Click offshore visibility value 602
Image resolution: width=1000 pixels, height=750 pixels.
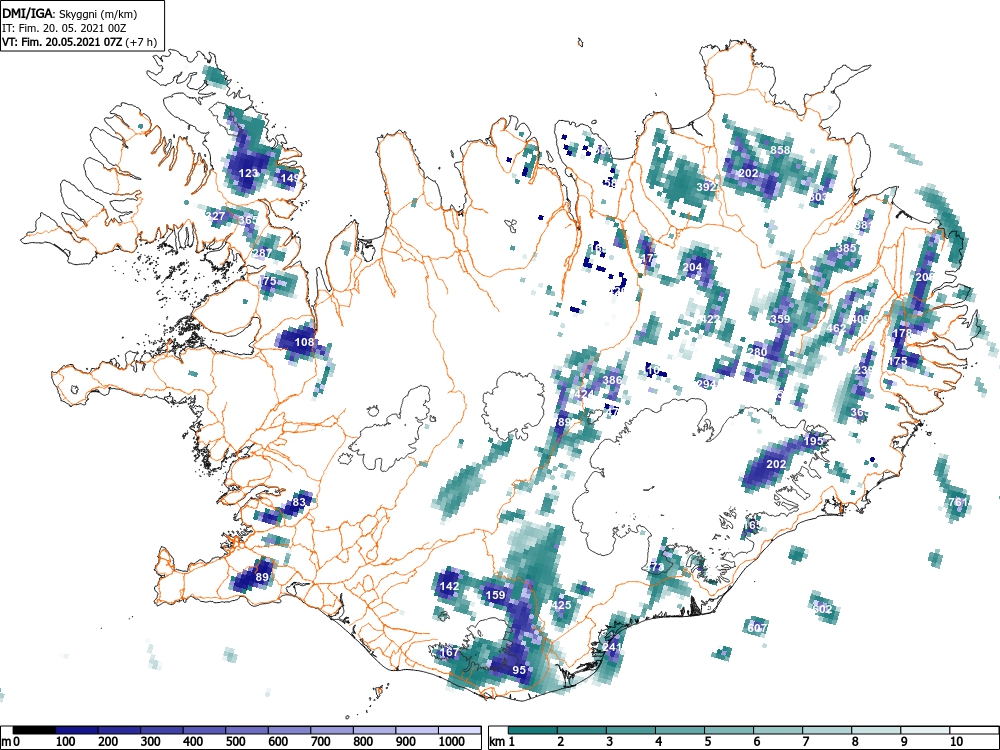[823, 609]
